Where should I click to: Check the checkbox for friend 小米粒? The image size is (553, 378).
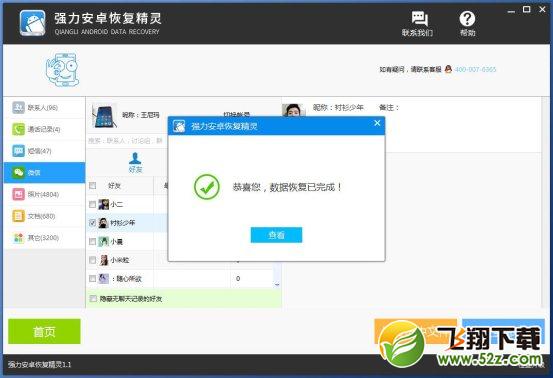point(92,260)
